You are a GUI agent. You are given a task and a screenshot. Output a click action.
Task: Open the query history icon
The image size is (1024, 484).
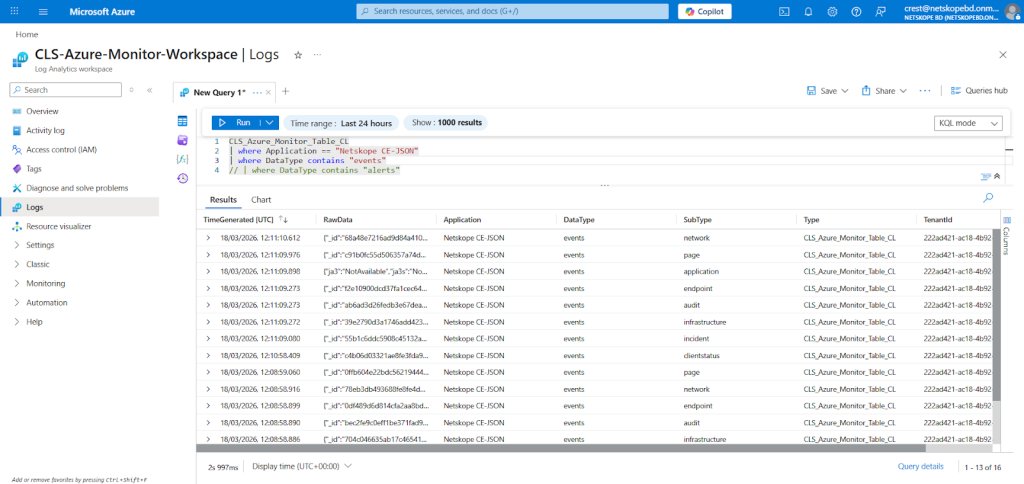183,178
